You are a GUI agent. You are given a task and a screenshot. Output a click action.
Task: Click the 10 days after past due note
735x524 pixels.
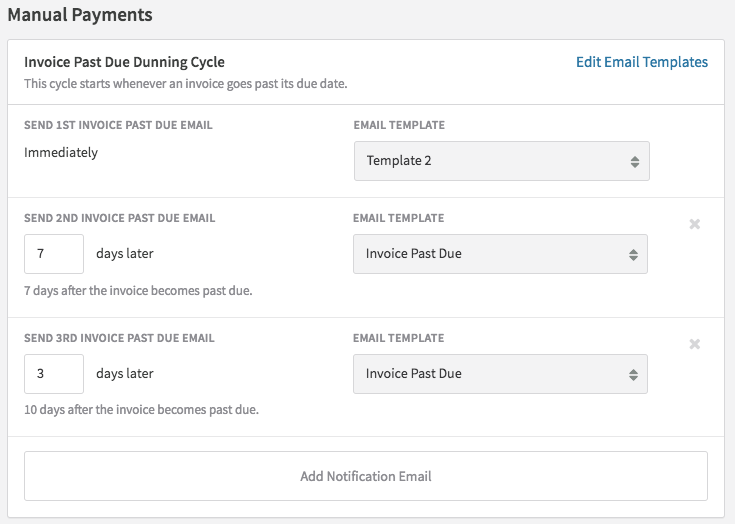[x=141, y=410]
